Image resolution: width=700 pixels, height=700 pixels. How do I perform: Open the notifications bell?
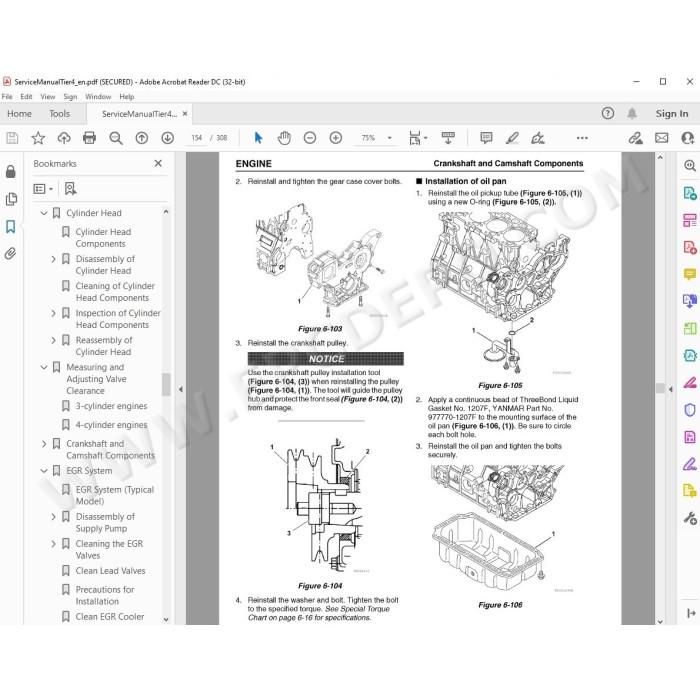pos(632,113)
